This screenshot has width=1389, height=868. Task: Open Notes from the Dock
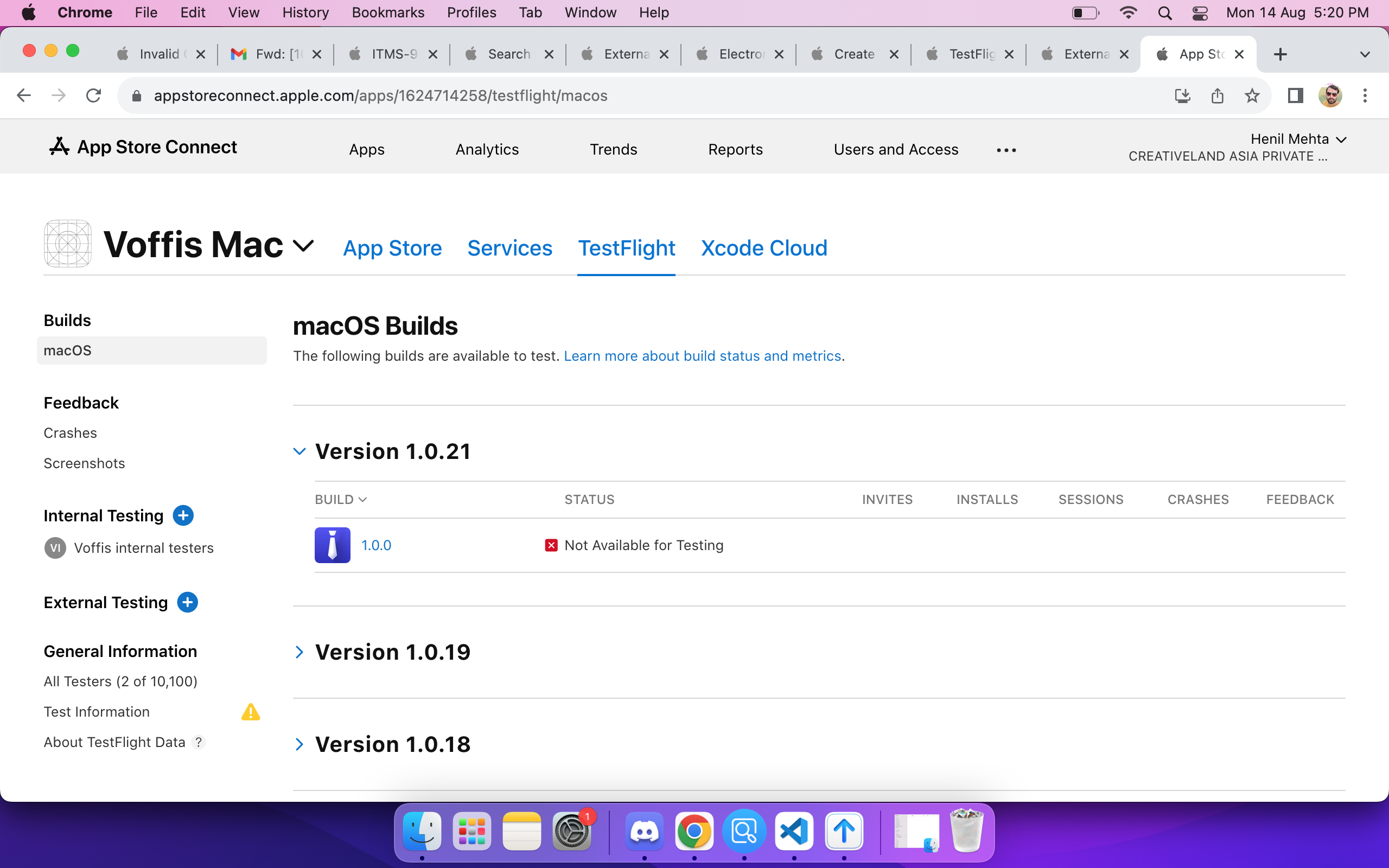point(522,831)
